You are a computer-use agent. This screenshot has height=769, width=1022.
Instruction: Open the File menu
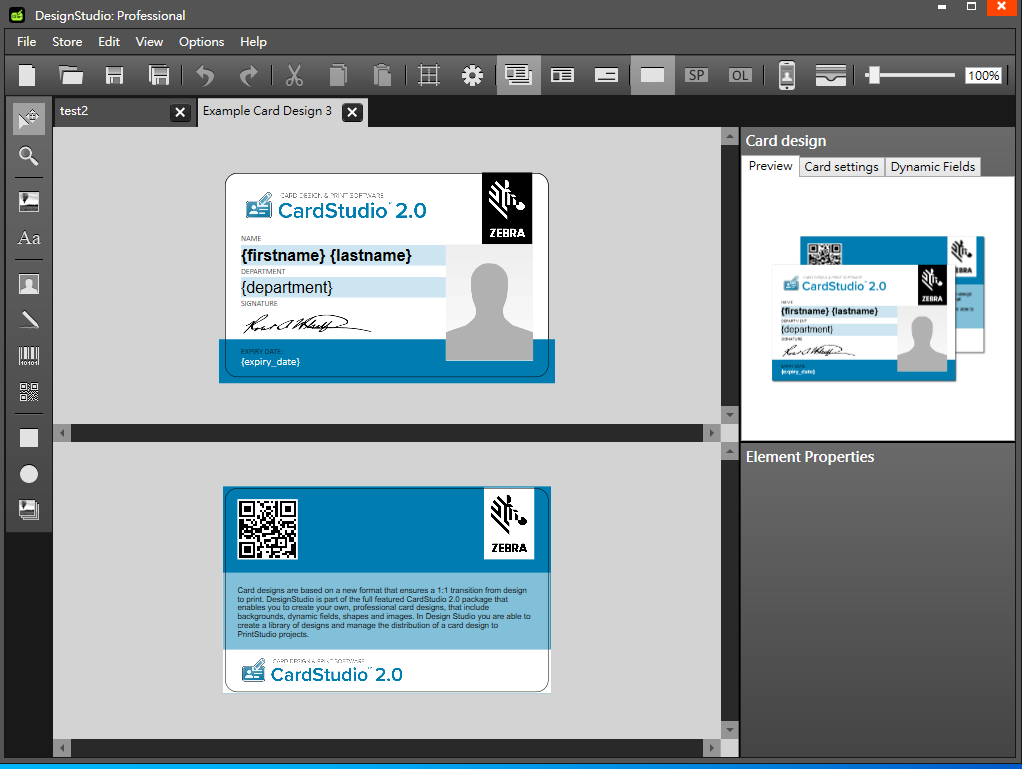(x=27, y=42)
